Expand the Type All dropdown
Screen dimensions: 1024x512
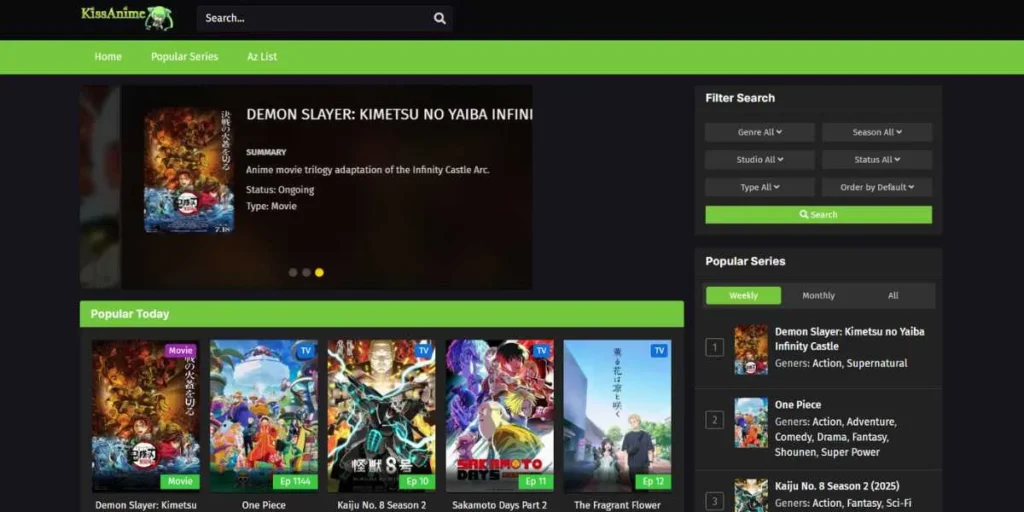(x=760, y=187)
